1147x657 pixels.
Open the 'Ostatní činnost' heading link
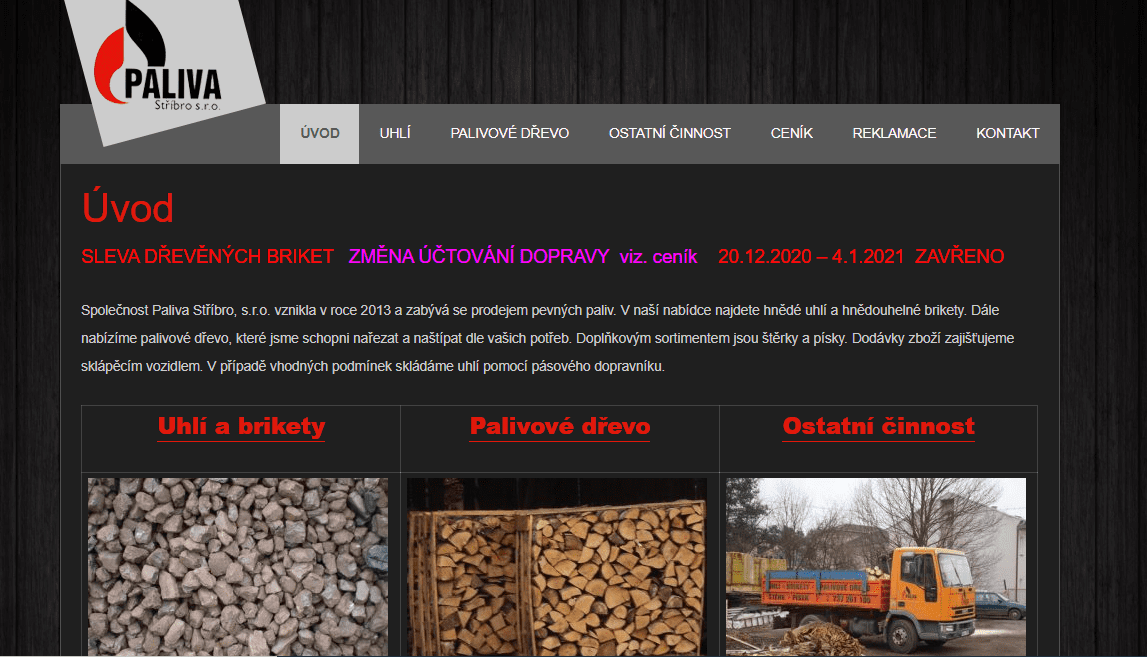878,427
